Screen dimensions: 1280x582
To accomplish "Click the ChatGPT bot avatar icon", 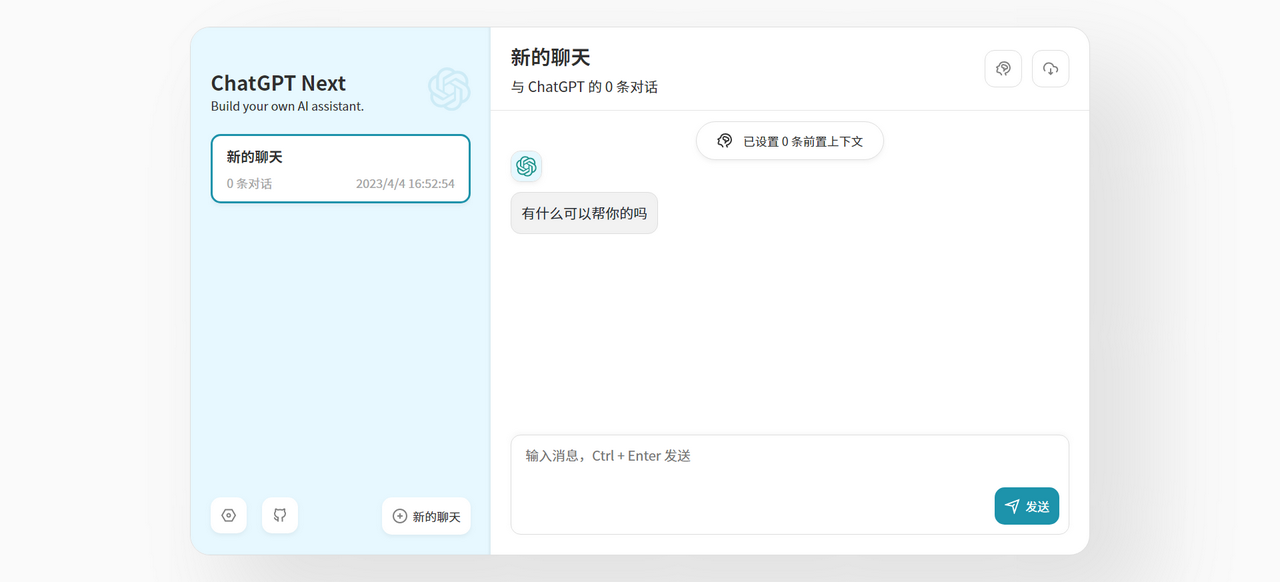I will [526, 167].
